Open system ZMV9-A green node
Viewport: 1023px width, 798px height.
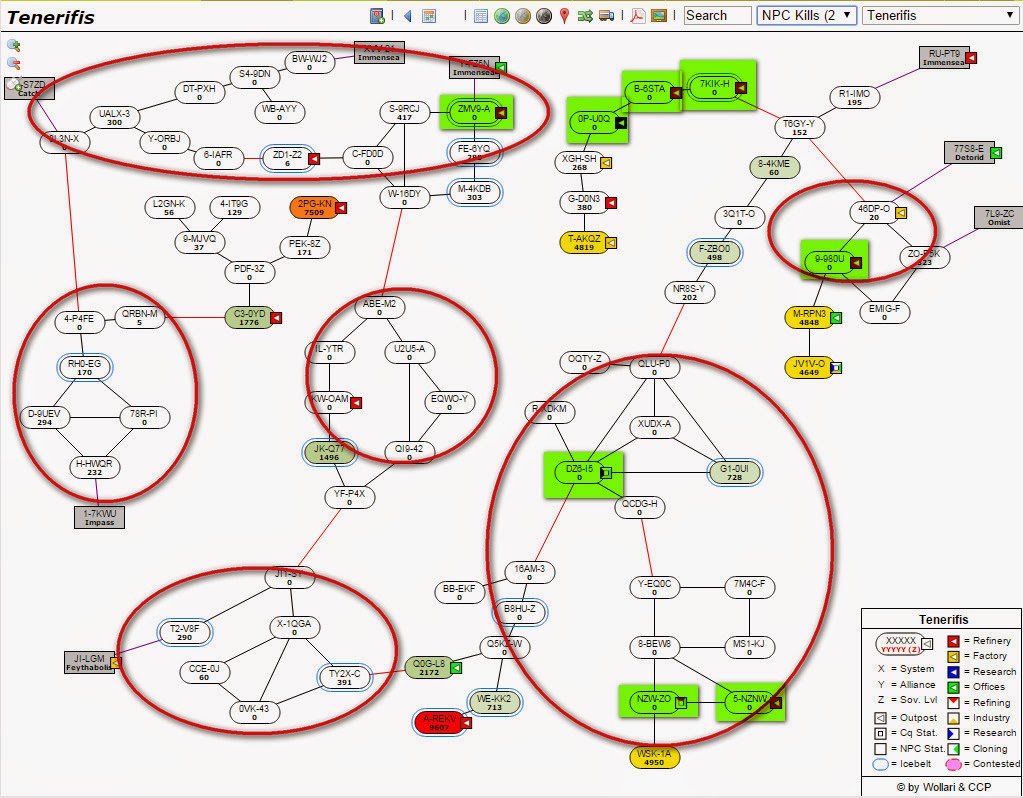(474, 113)
